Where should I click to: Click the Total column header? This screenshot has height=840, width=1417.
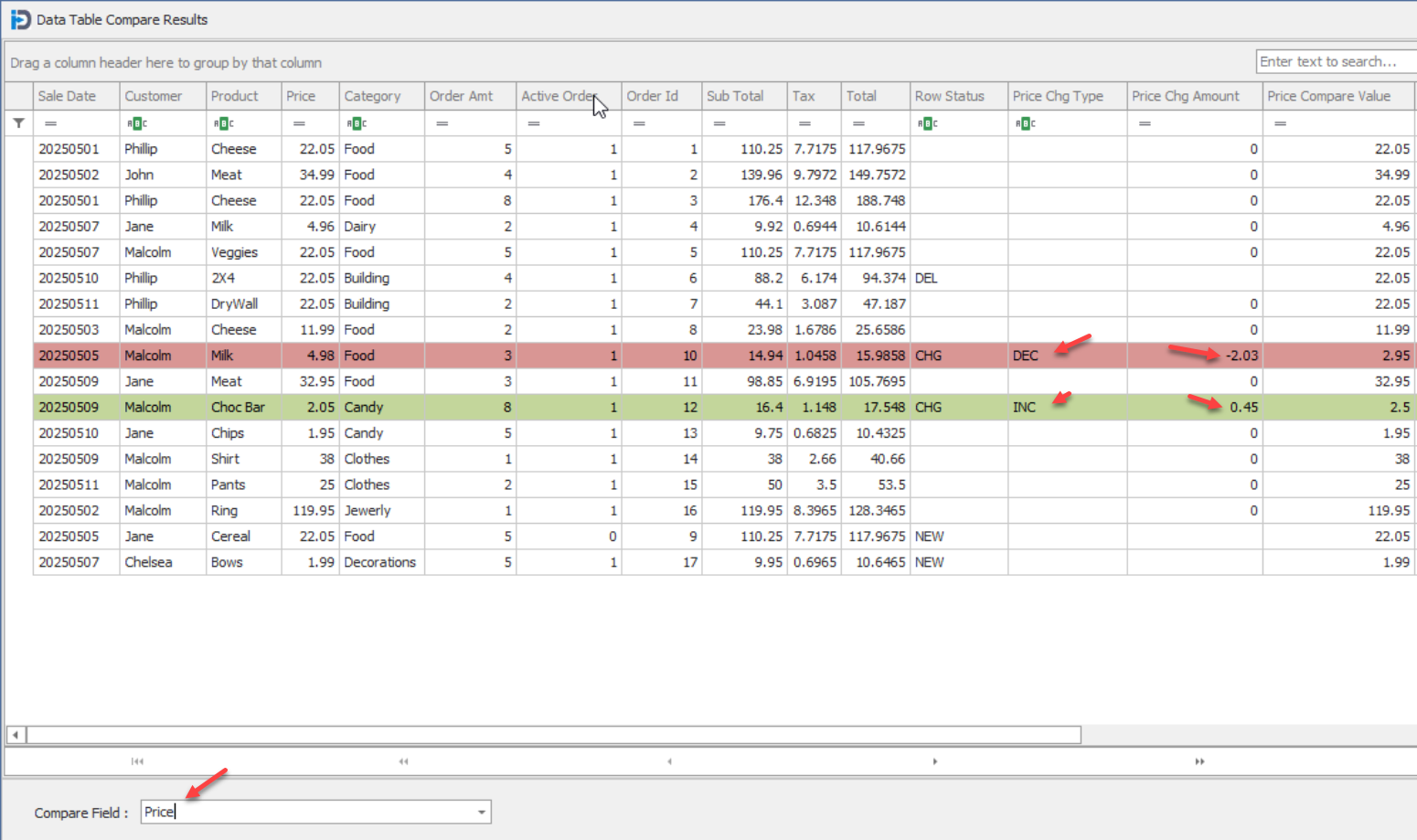point(861,96)
